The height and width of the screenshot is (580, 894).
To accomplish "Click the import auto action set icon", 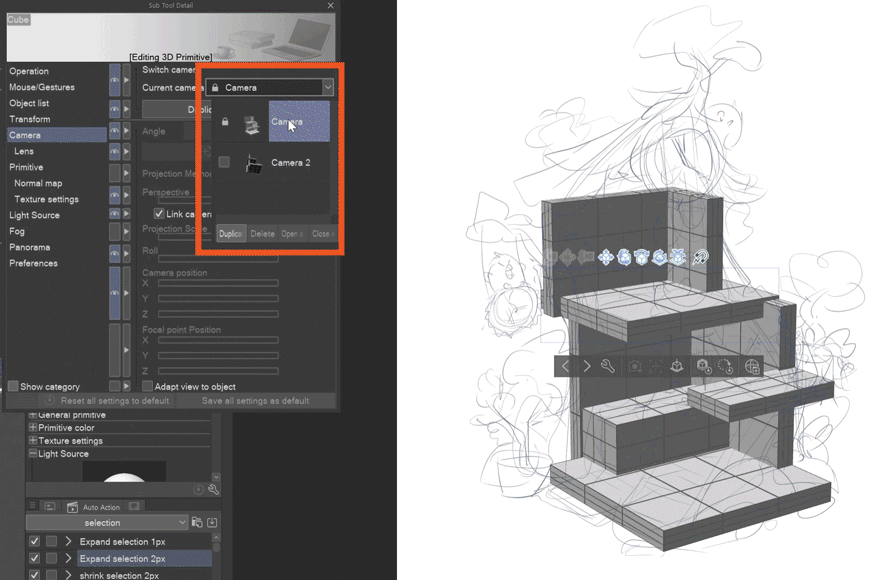I will pyautogui.click(x=212, y=522).
